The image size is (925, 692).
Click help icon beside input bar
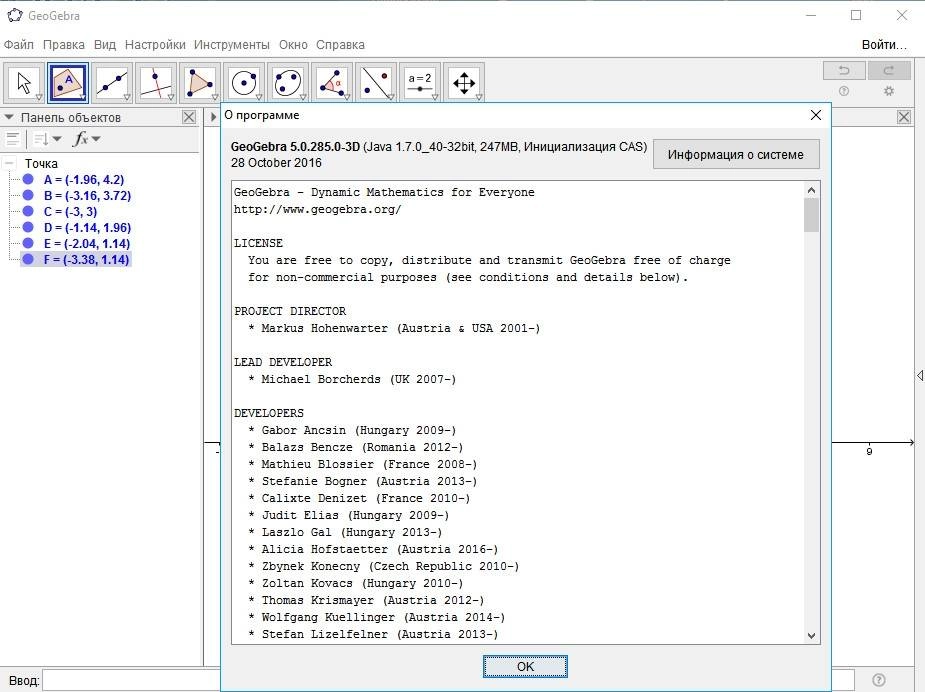tap(878, 680)
